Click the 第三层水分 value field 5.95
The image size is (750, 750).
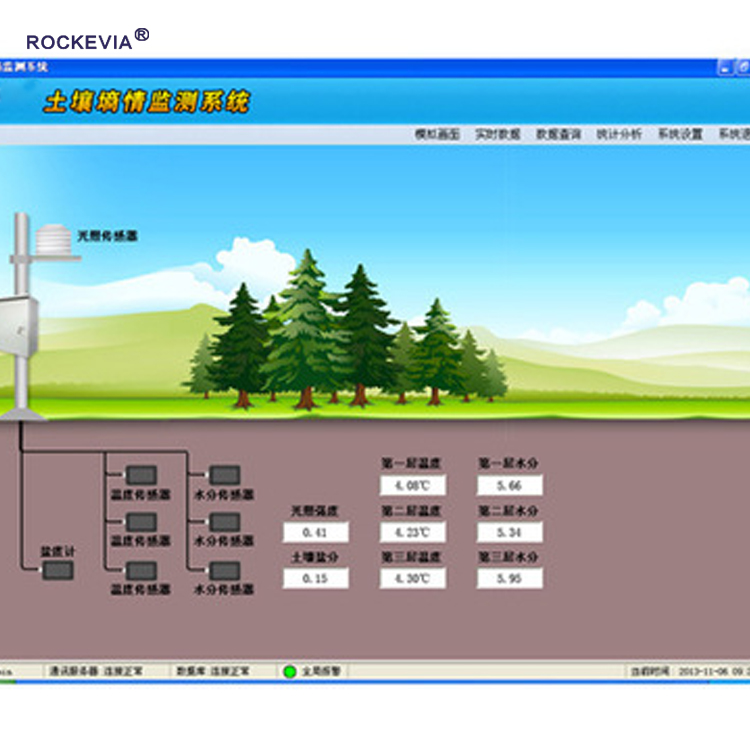point(510,578)
